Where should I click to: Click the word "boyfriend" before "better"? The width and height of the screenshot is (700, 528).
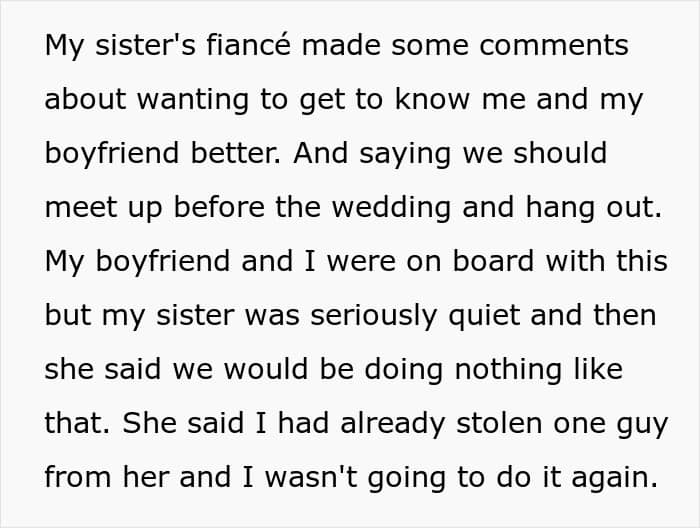coord(112,154)
